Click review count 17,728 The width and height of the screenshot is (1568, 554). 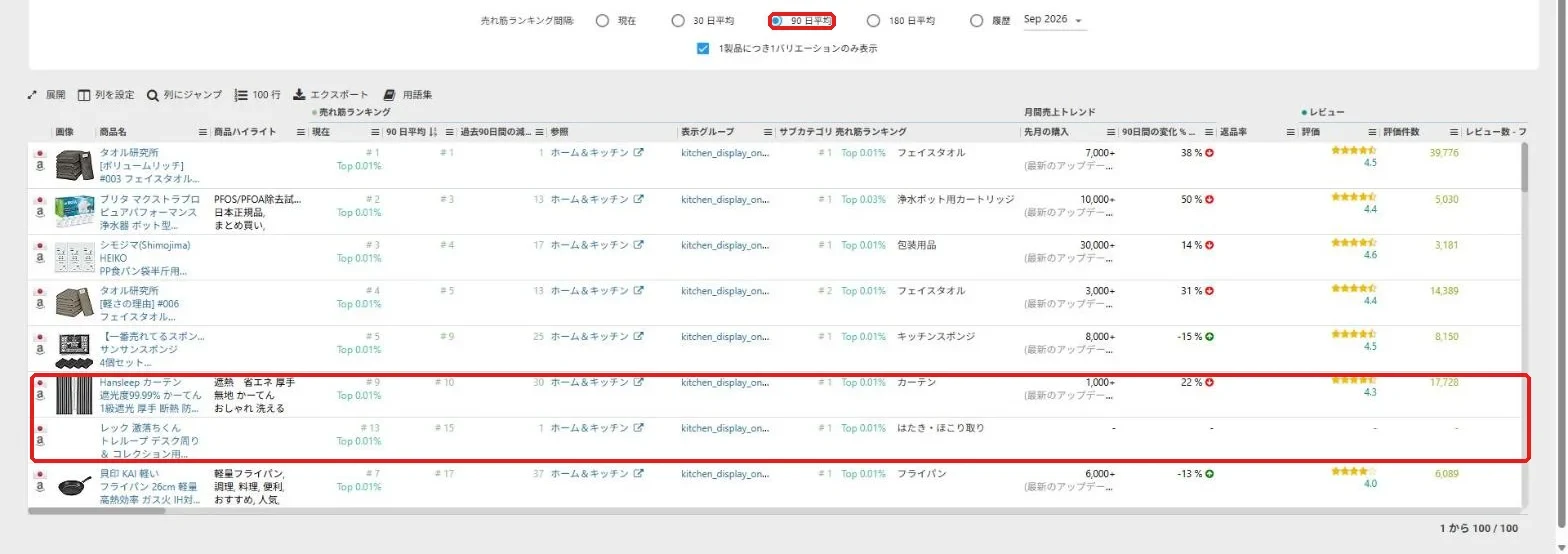click(x=1444, y=382)
